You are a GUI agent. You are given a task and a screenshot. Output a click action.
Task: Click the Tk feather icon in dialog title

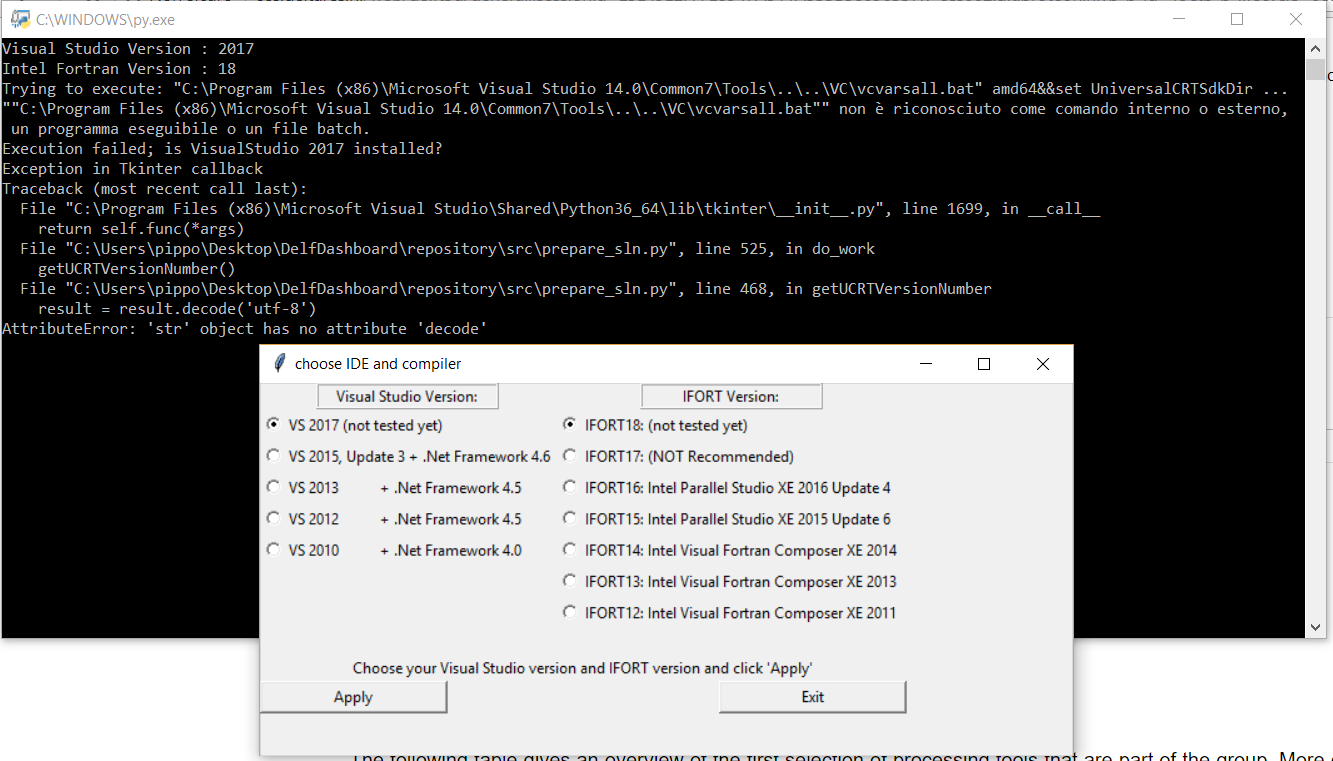[279, 364]
